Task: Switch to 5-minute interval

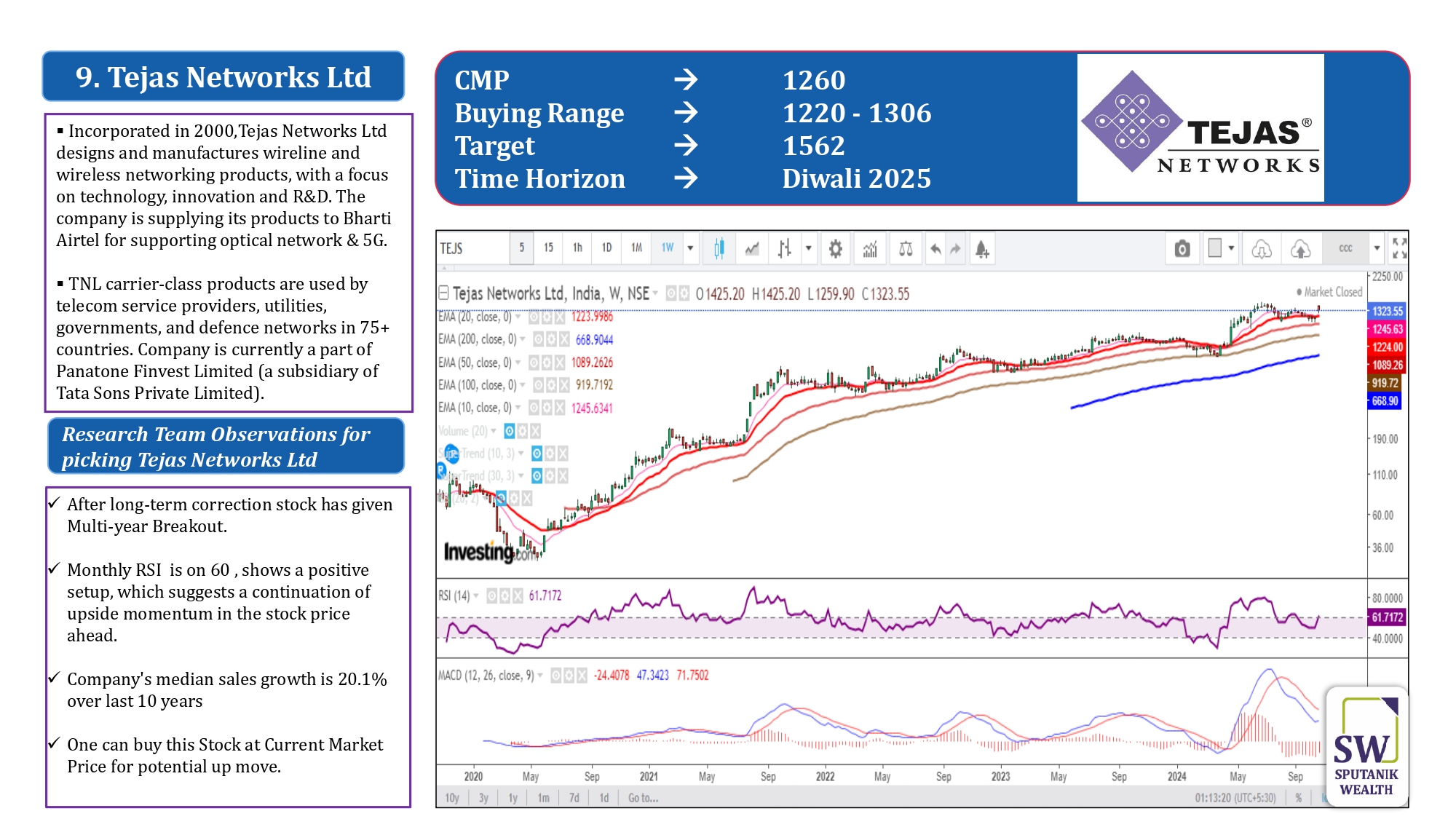Action: (521, 248)
